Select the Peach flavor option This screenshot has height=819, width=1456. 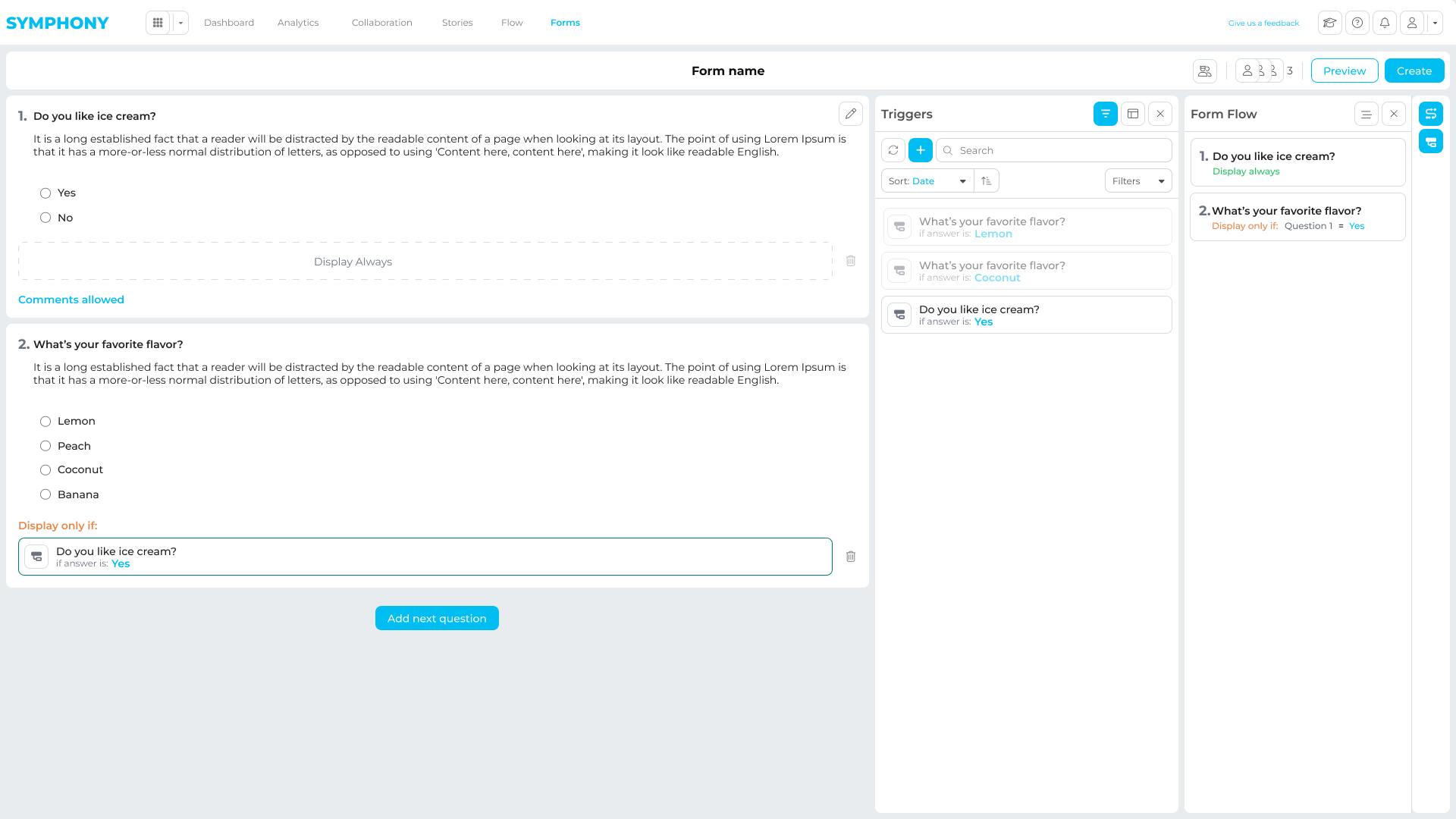pos(45,446)
